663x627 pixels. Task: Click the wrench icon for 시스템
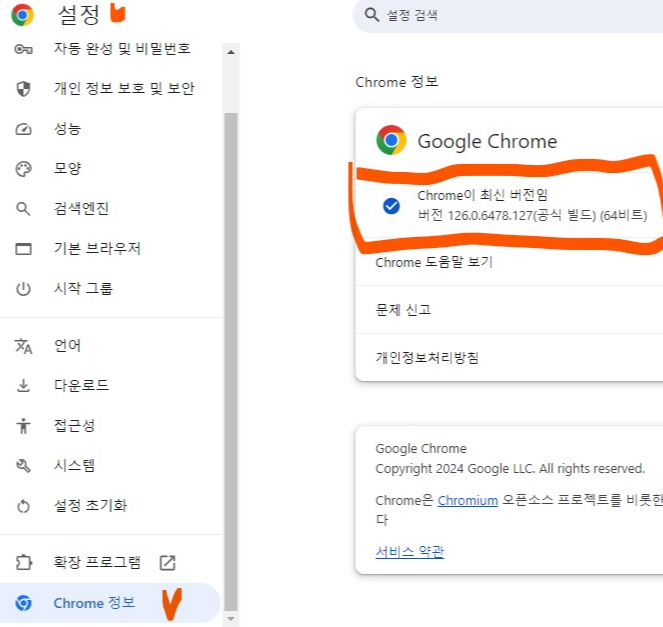pyautogui.click(x=23, y=466)
